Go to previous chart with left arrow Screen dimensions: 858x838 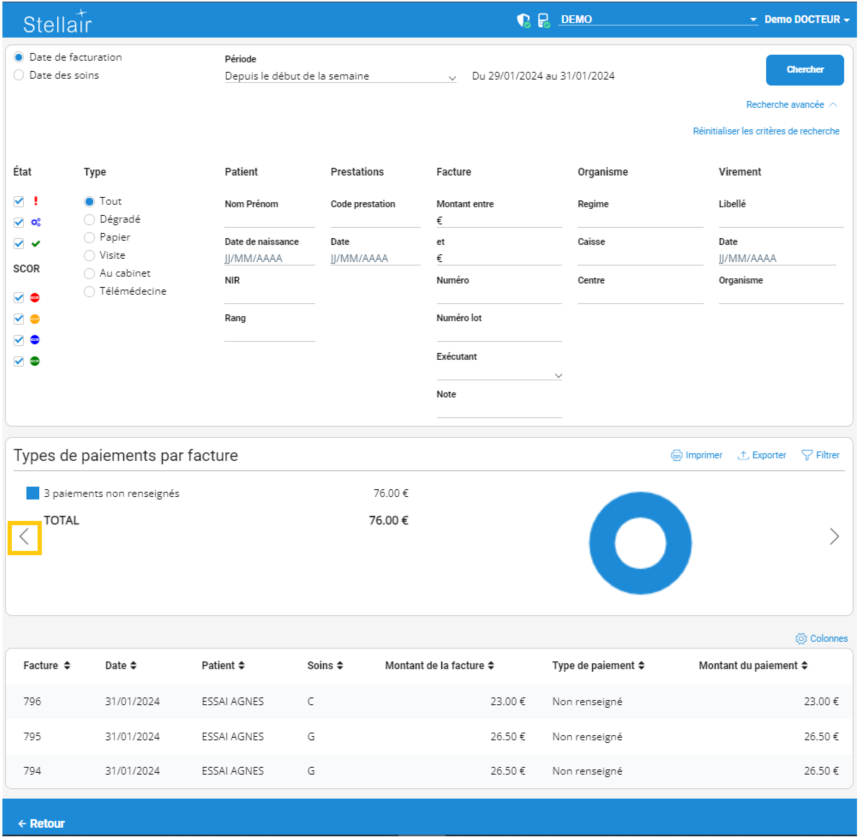(25, 537)
